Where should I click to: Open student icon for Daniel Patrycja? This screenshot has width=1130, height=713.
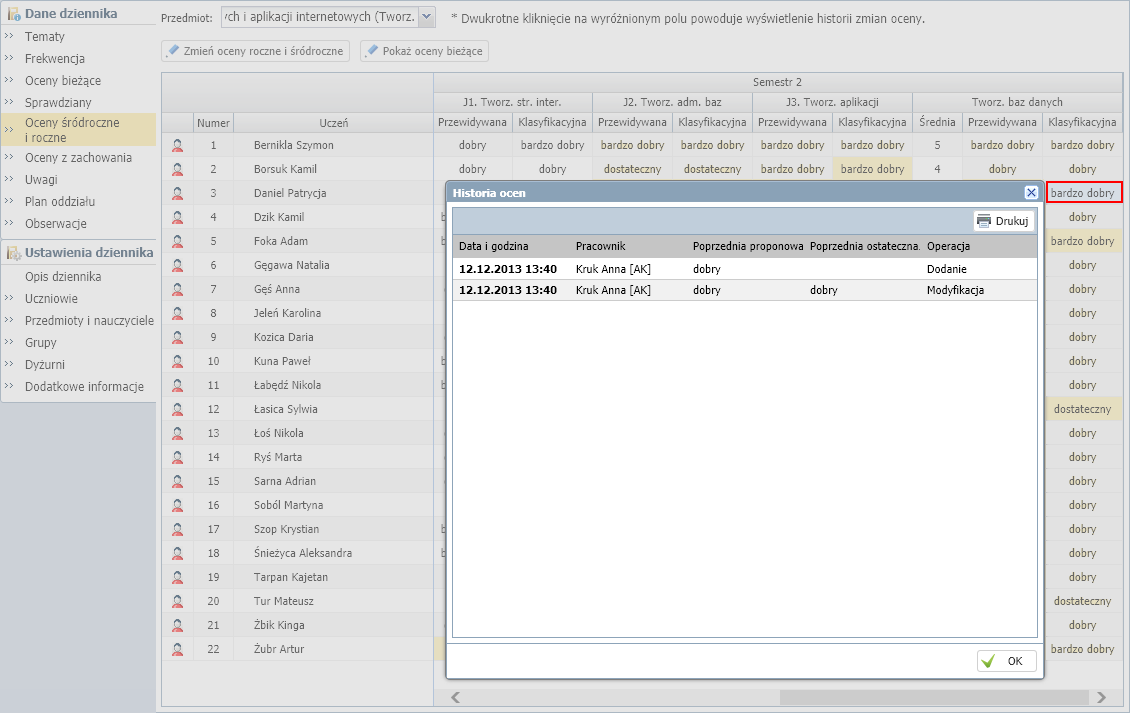[177, 193]
